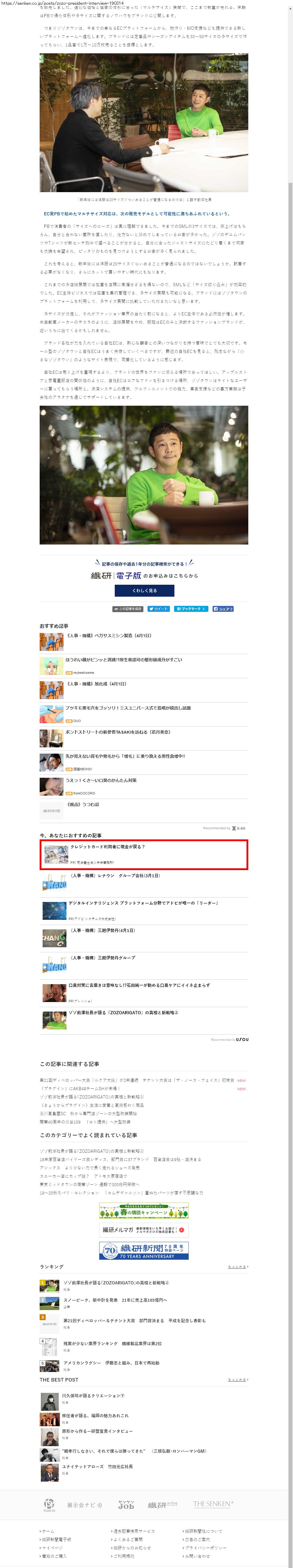
Task: Click the Twitter ツイート share button
Action: click(158, 609)
